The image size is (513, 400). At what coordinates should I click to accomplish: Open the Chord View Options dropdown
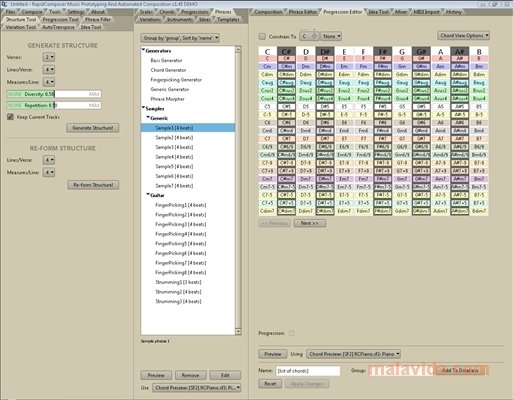coord(463,35)
